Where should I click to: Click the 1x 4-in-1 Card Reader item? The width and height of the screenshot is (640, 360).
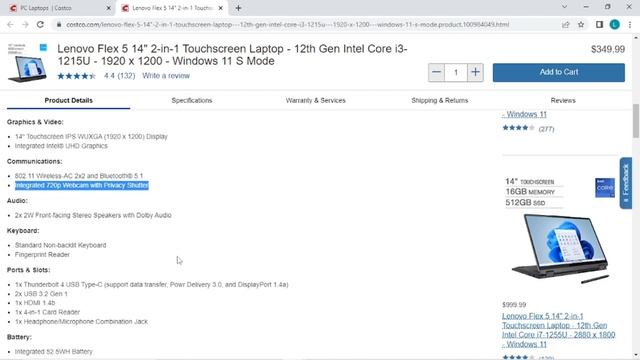[47, 312]
